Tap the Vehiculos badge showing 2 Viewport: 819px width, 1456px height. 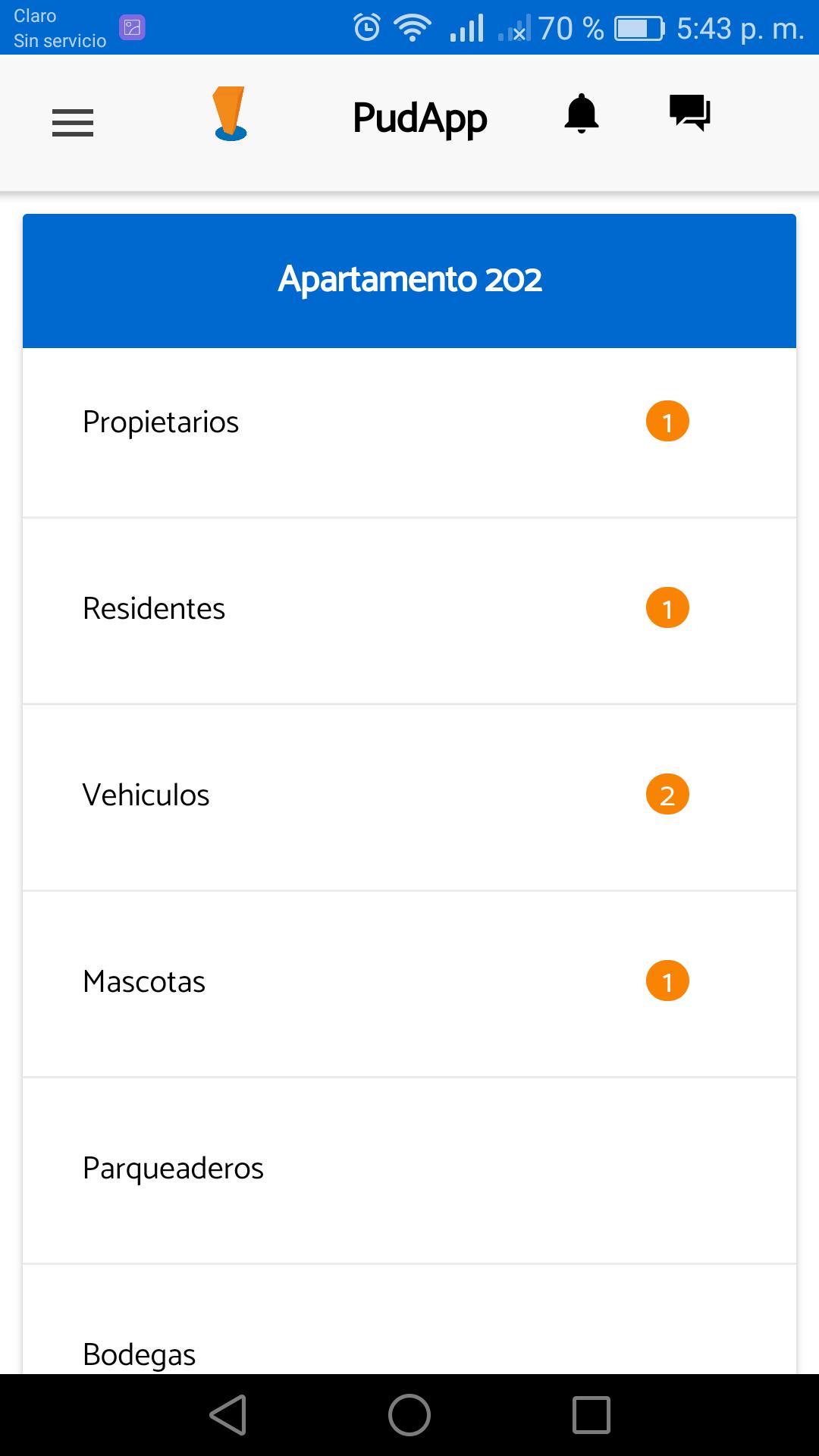pos(667,795)
